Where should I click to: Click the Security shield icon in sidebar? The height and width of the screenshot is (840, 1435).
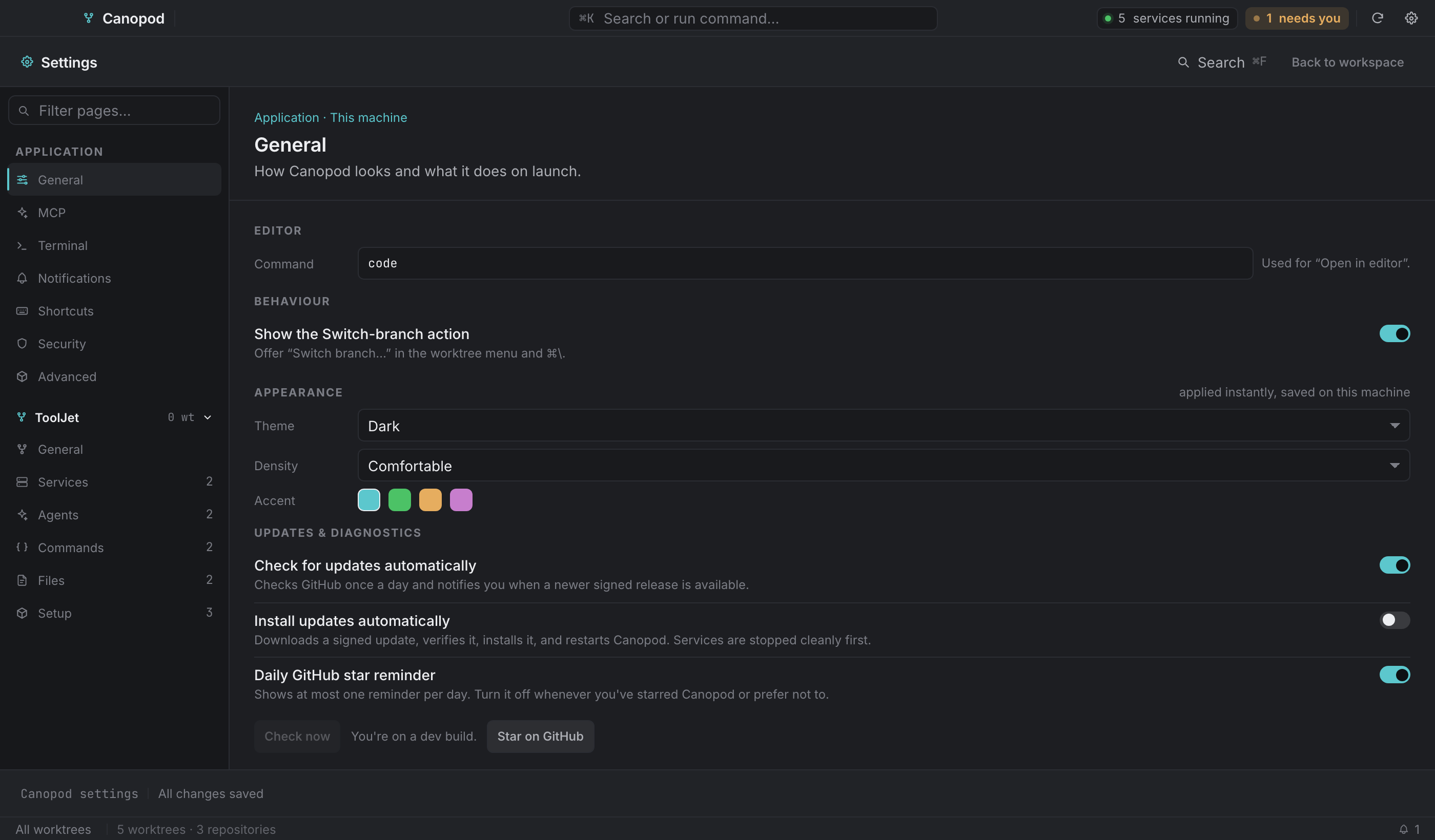(22, 344)
